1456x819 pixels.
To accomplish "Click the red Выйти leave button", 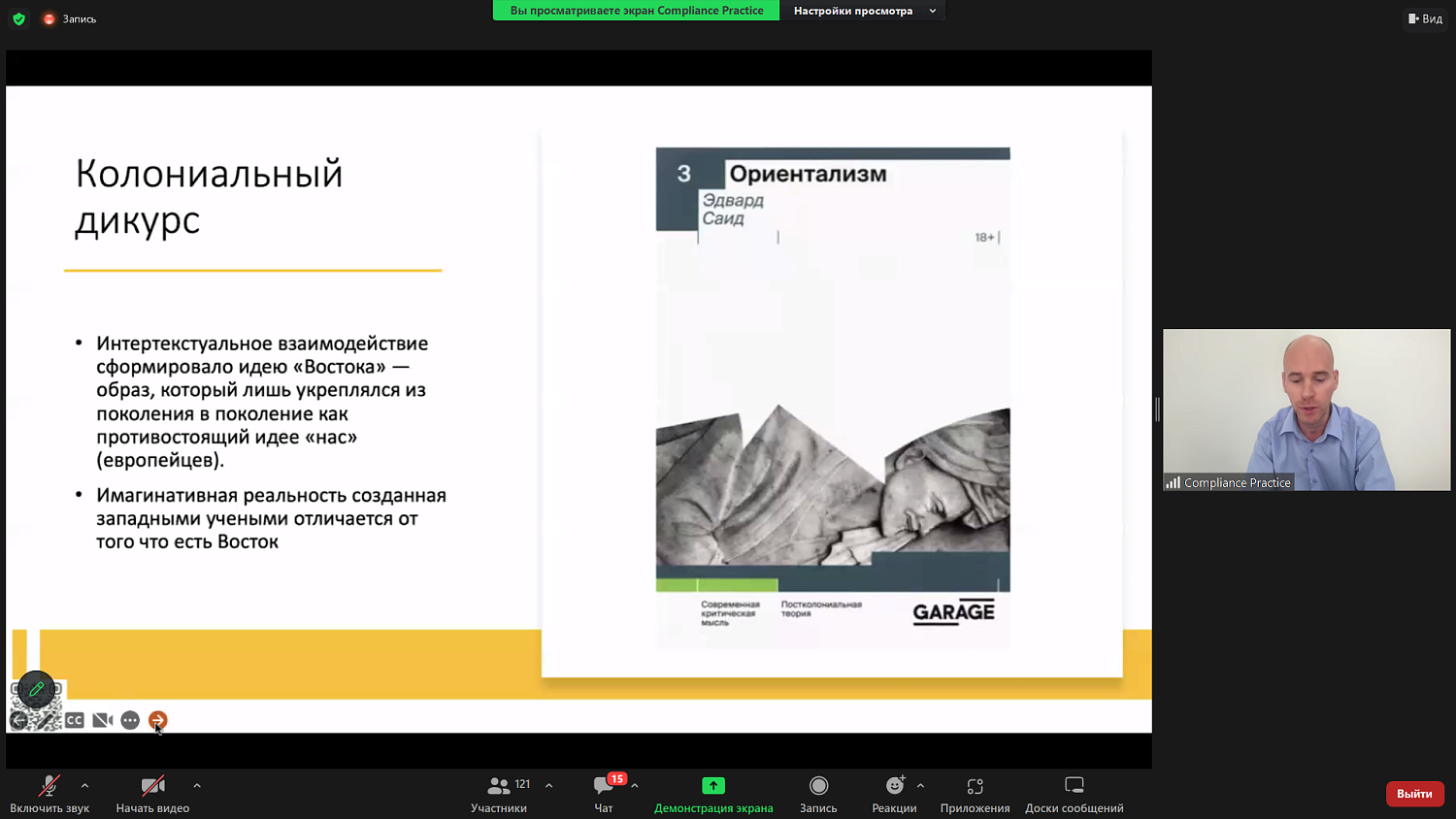I will click(1414, 794).
